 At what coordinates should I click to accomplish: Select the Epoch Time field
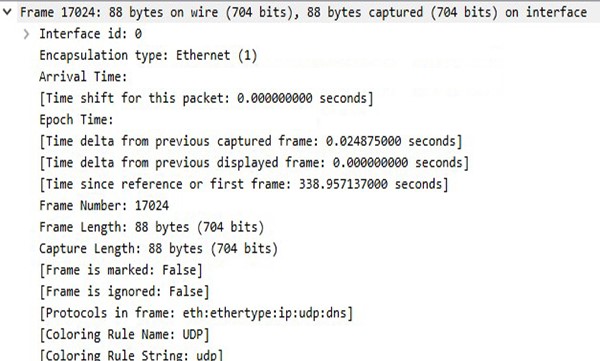76,120
